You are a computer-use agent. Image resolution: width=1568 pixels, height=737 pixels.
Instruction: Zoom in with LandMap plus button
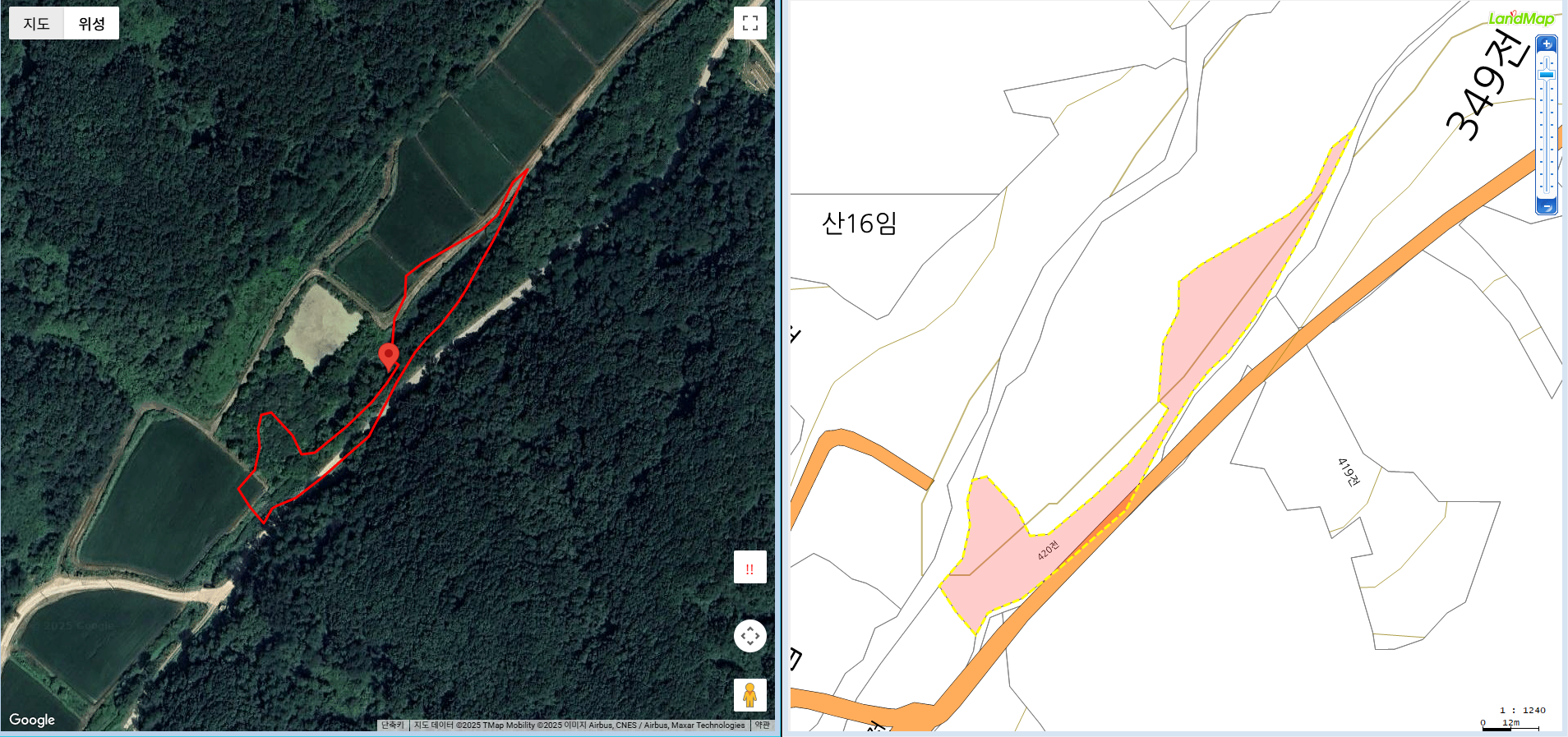(1547, 44)
